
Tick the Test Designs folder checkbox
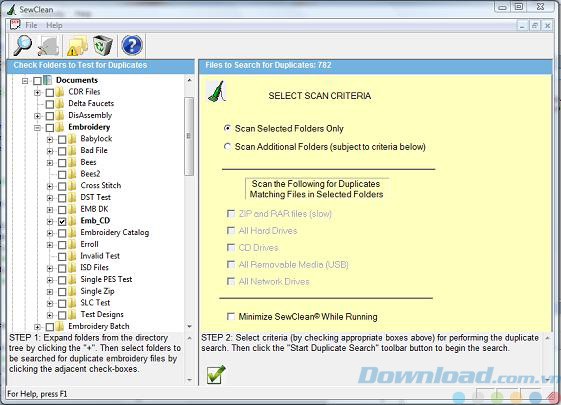[62, 315]
